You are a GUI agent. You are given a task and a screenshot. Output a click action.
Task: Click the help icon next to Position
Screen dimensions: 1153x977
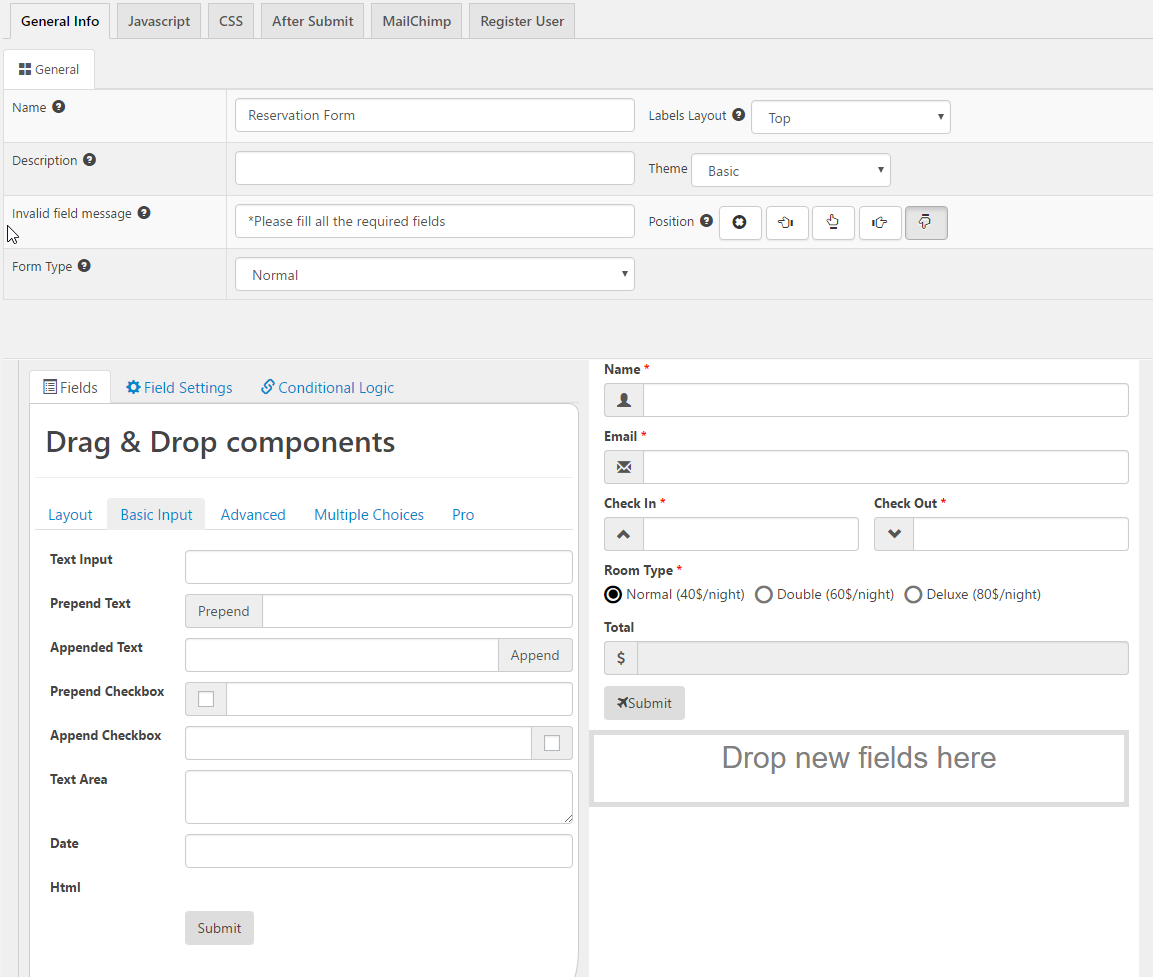707,221
